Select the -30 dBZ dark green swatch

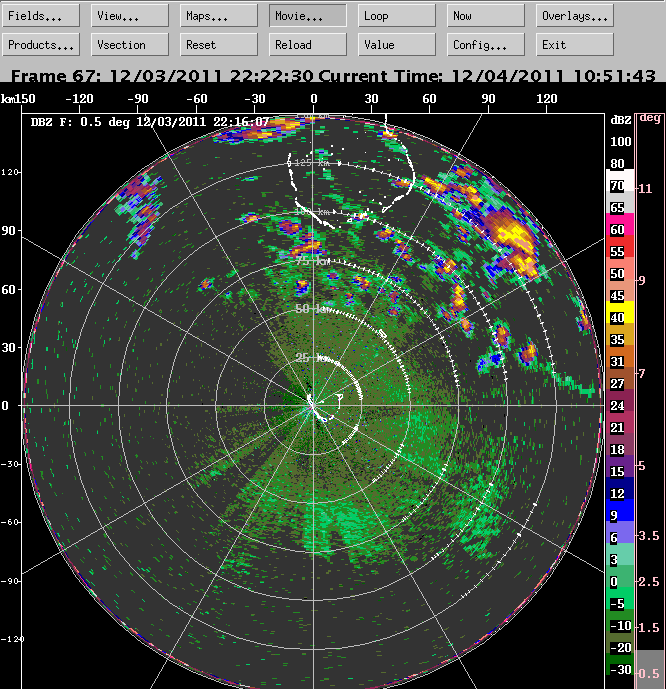click(x=620, y=664)
